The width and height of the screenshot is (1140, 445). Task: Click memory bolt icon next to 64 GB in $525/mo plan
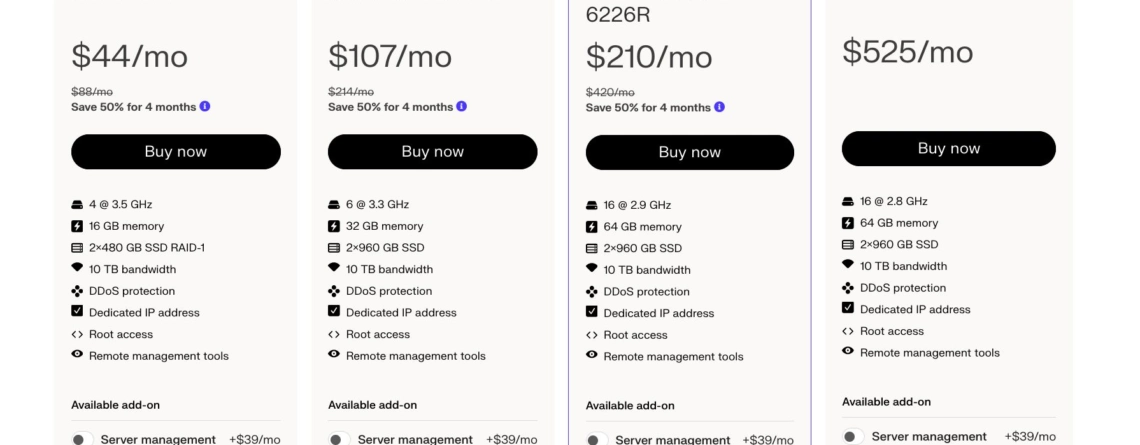pos(848,222)
